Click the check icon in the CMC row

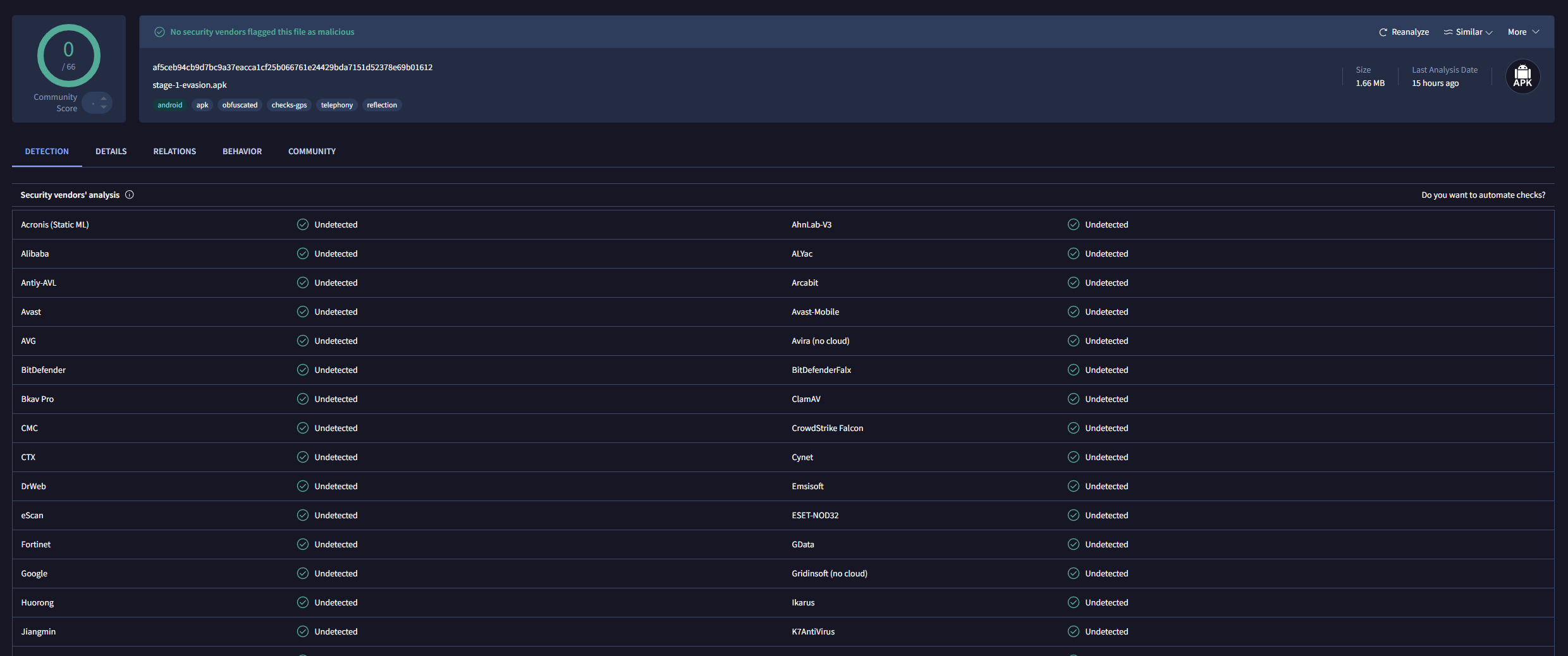click(x=303, y=428)
